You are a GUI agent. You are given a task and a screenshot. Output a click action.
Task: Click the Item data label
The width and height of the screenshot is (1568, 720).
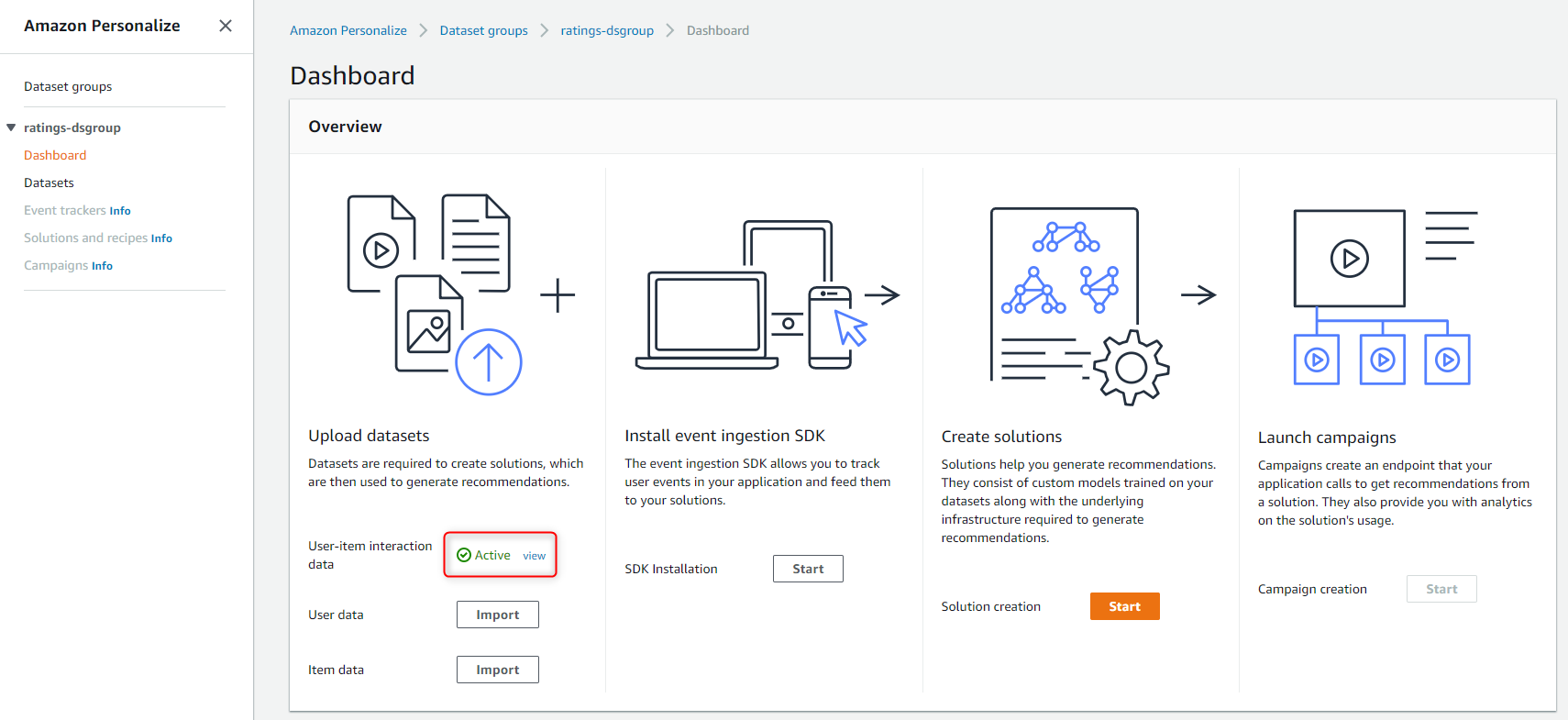[x=336, y=670]
